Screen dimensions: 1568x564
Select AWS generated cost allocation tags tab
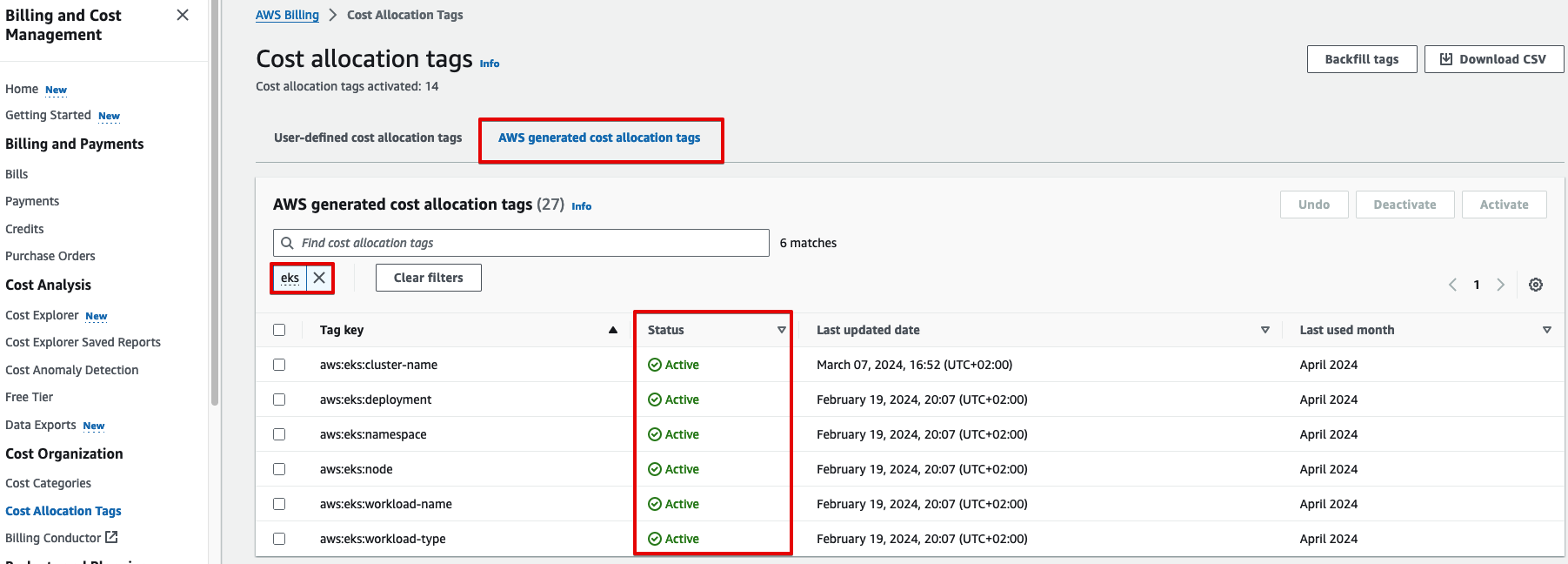pos(599,138)
